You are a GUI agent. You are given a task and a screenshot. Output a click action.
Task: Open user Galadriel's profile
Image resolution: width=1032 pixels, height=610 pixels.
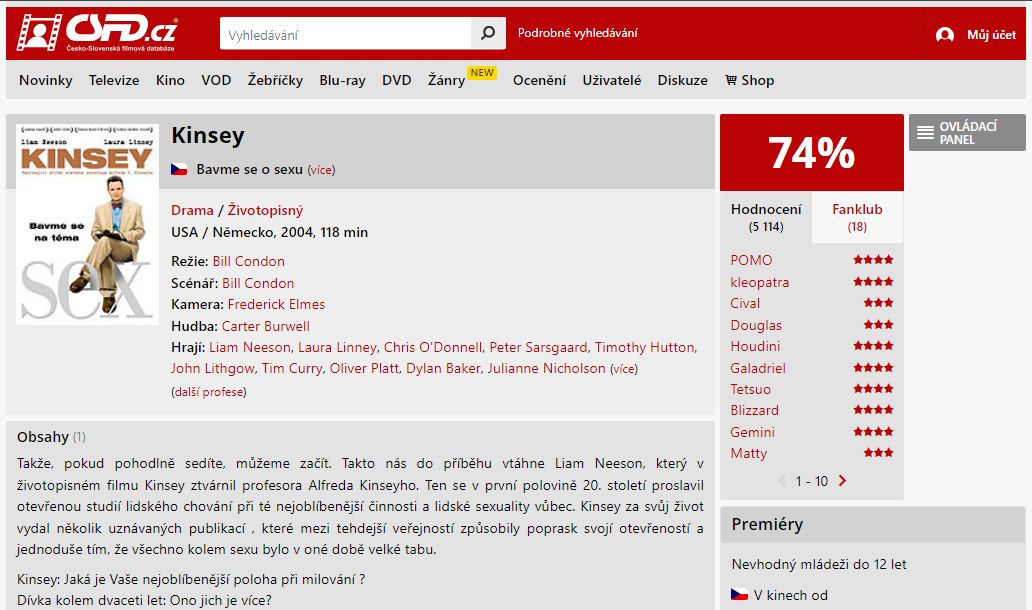(758, 368)
